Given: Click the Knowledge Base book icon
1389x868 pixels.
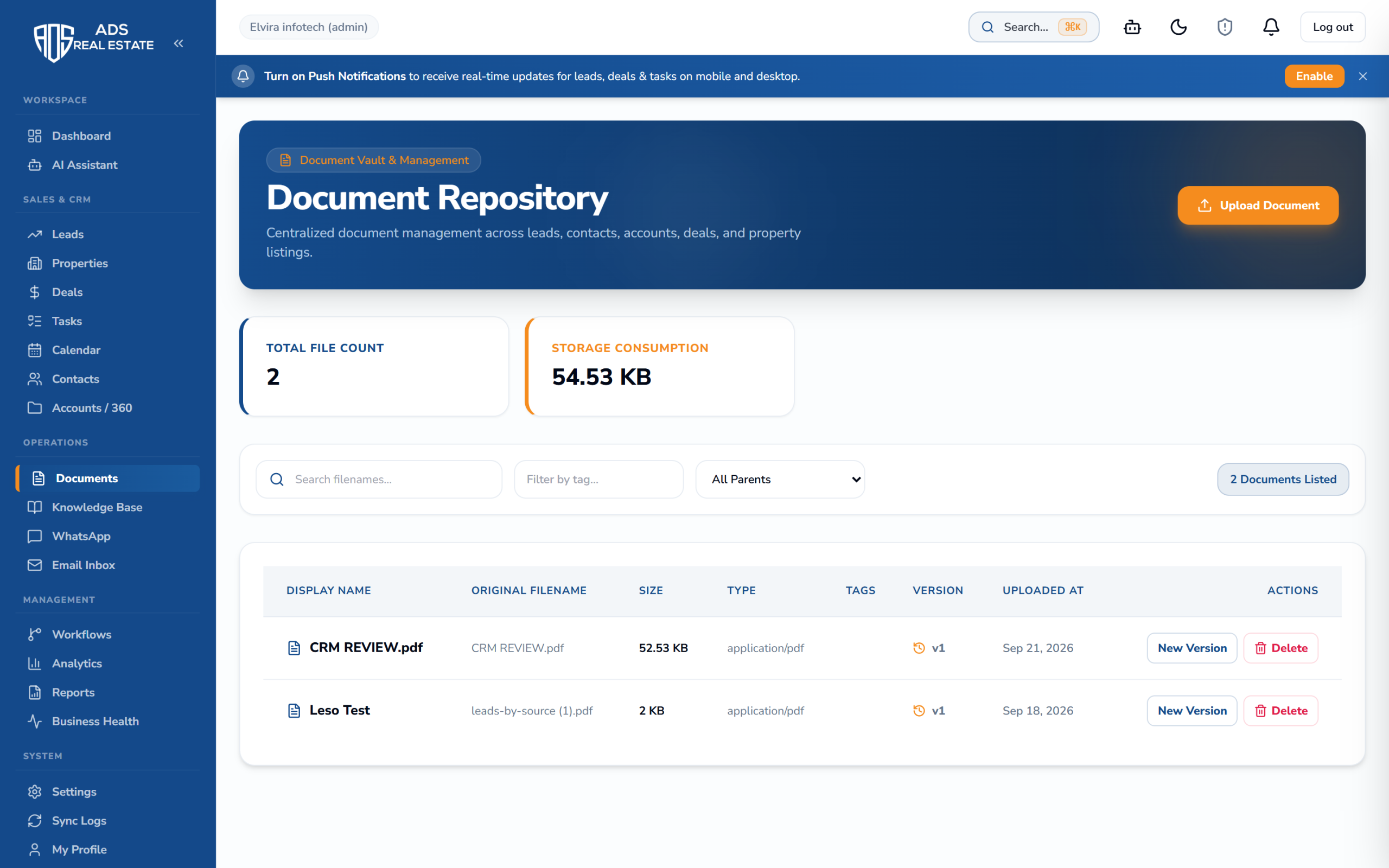Looking at the screenshot, I should click(35, 507).
